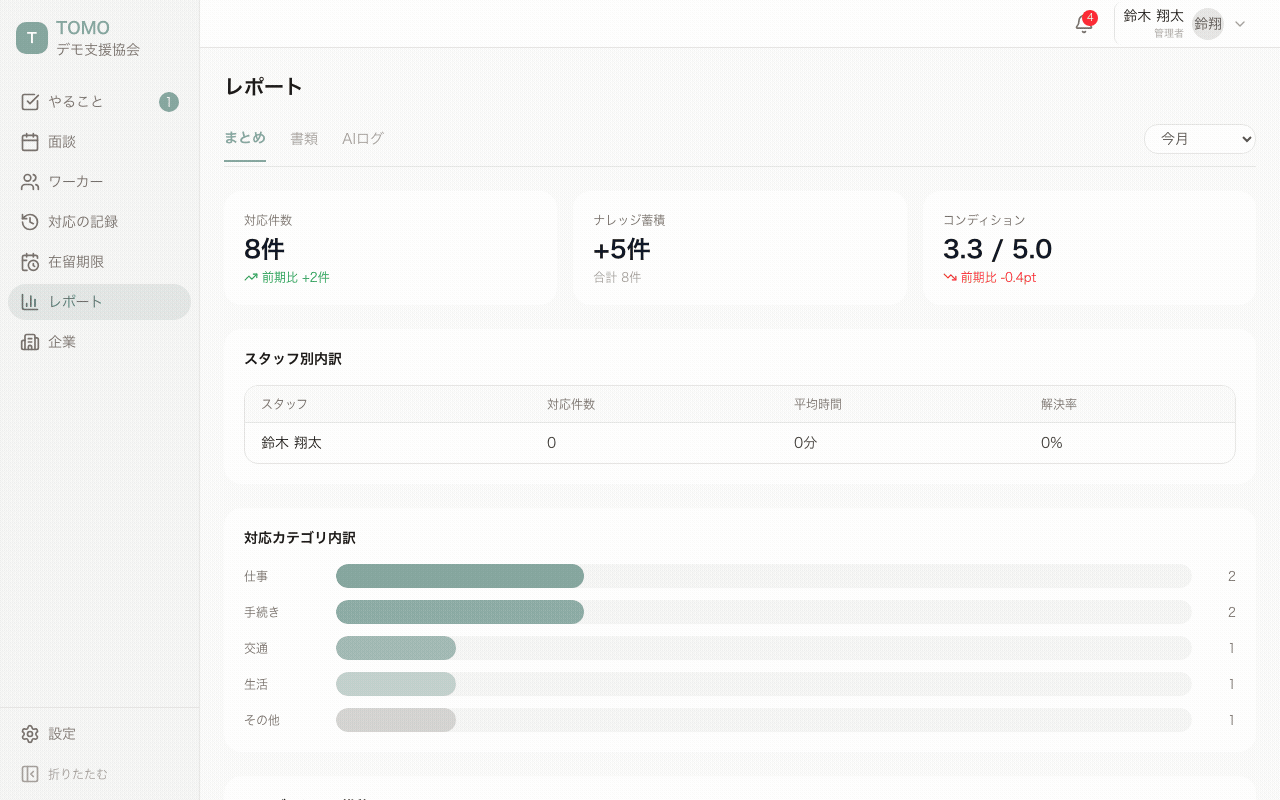1280x800 pixels.
Task: Open the ワーカー people icon
Action: 29,181
